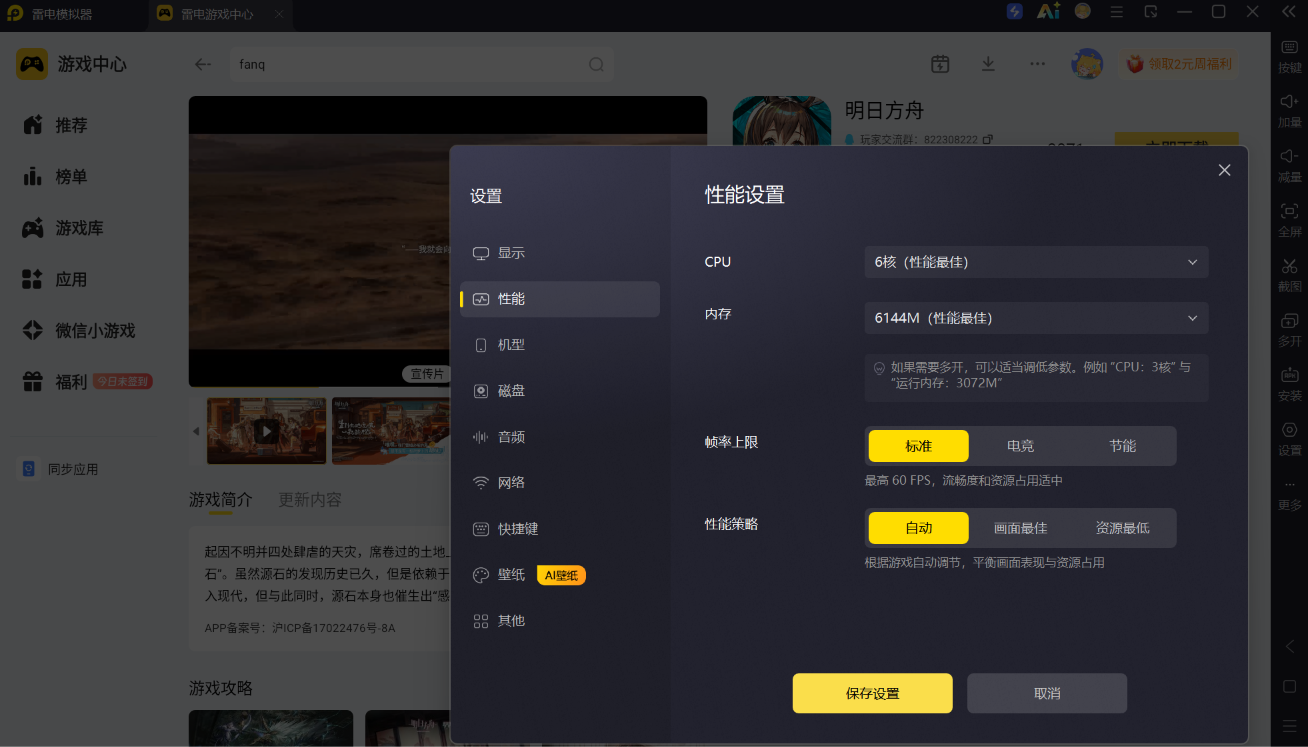Open the user avatar in game center header
This screenshot has width=1308, height=747.
(1087, 64)
